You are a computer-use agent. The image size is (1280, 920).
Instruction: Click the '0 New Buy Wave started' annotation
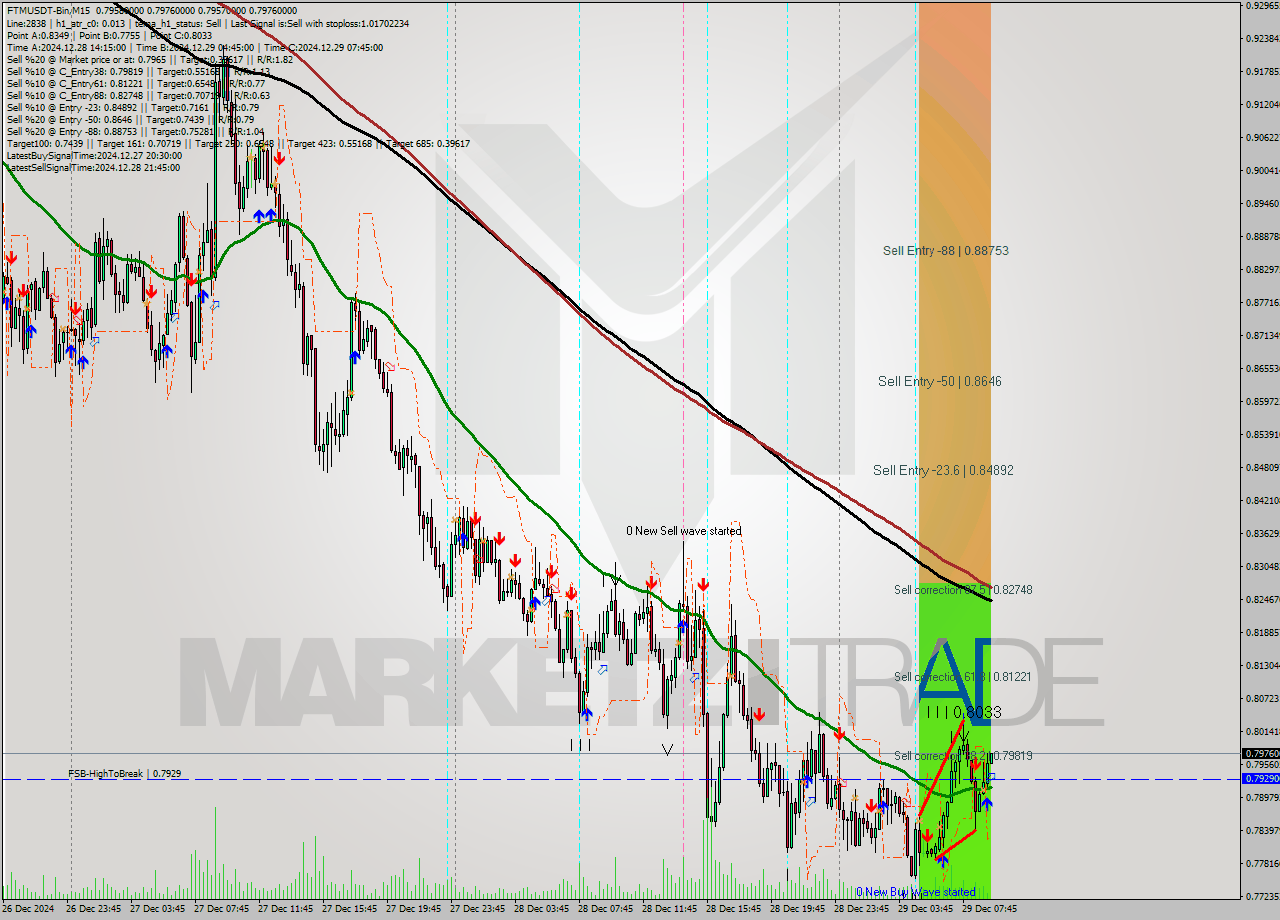coord(915,892)
